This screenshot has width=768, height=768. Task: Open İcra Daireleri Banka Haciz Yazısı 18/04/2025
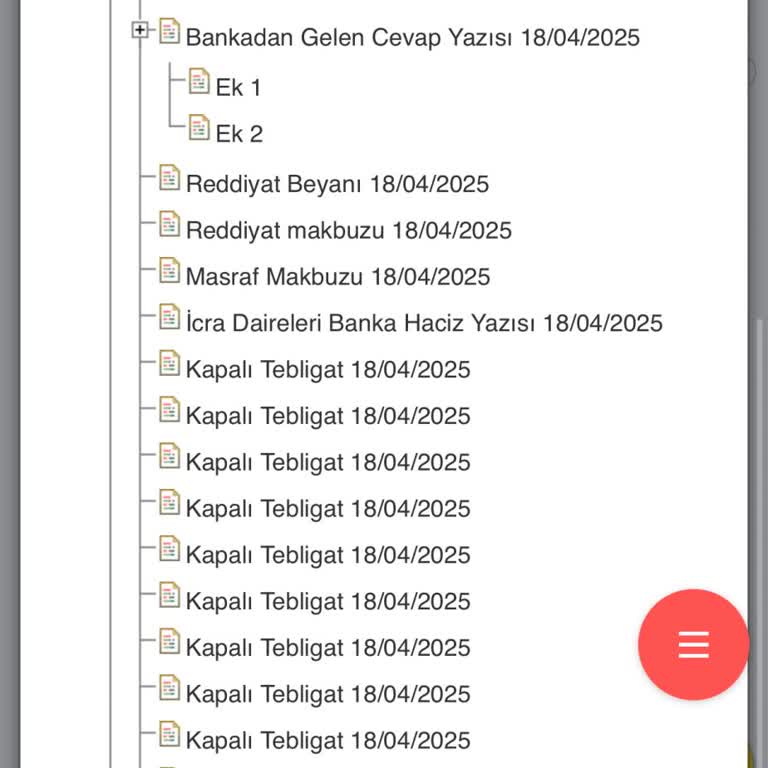pos(424,323)
